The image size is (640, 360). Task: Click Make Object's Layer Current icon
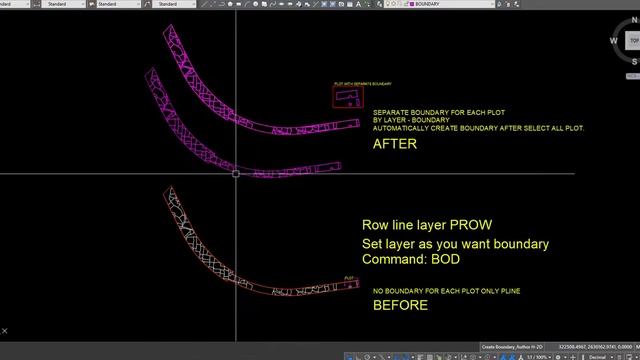coord(499,4)
